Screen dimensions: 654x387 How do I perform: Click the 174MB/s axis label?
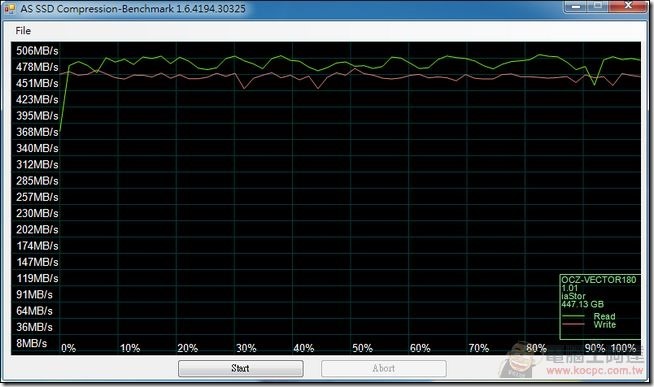click(x=37, y=246)
